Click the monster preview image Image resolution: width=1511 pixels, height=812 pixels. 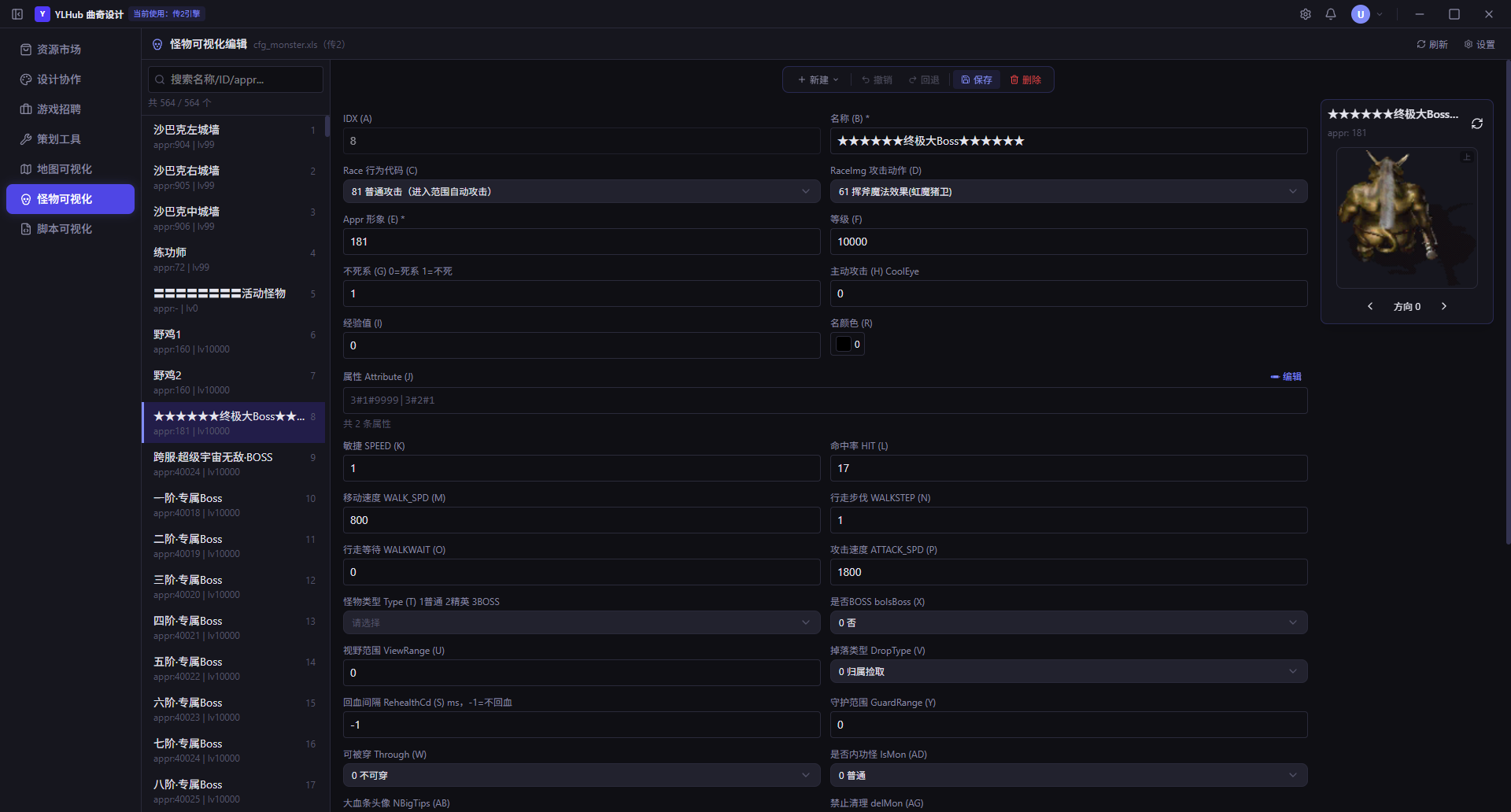[1407, 218]
